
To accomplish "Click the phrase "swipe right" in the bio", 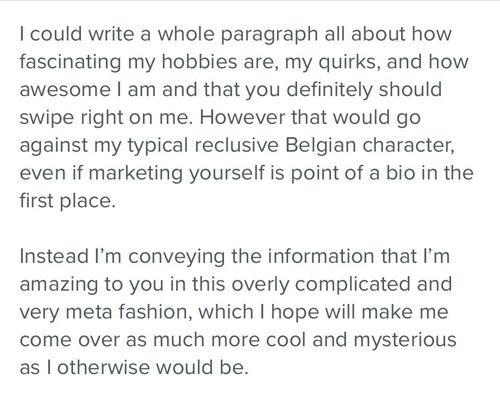I will pos(71,118).
